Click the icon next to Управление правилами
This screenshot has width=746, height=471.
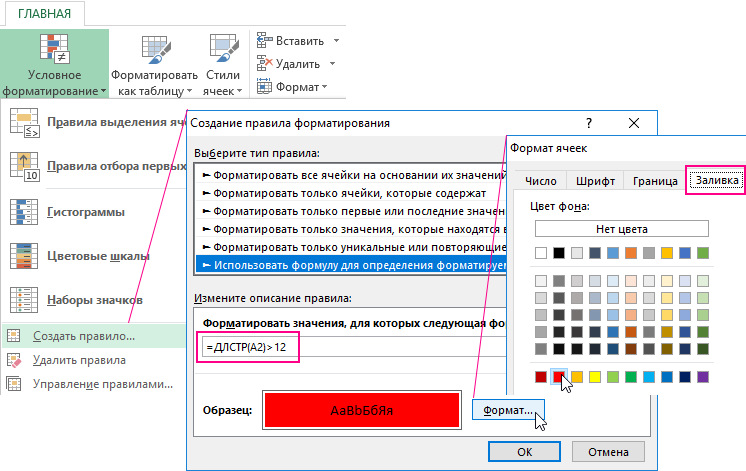click(x=14, y=384)
